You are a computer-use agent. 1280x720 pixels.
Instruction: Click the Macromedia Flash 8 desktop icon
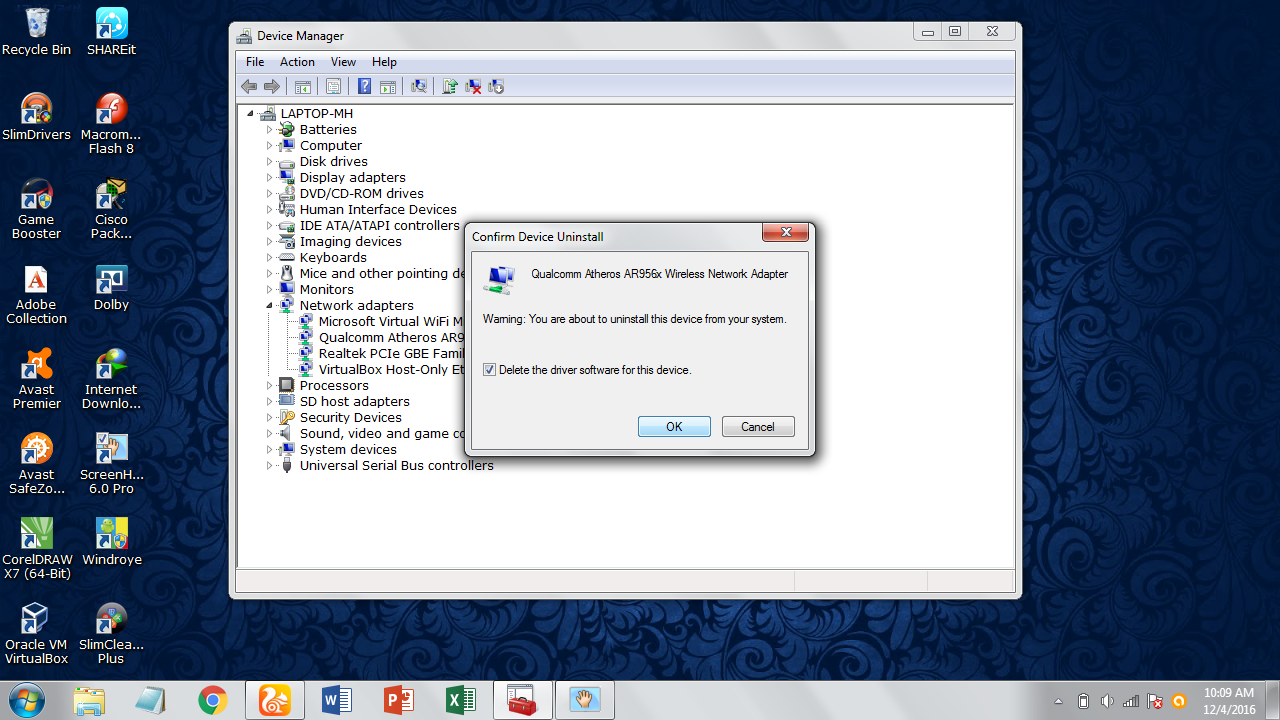coord(111,124)
